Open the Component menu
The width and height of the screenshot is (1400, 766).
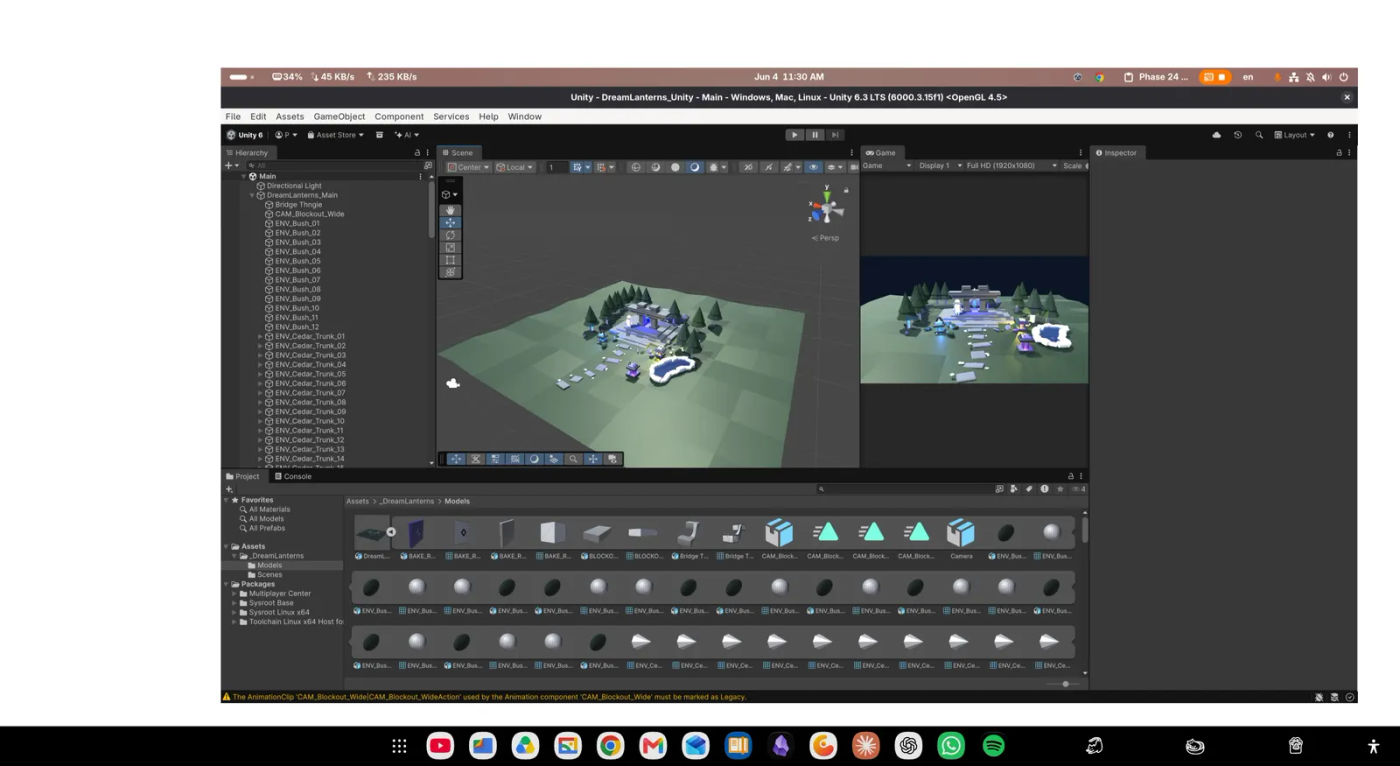point(399,117)
